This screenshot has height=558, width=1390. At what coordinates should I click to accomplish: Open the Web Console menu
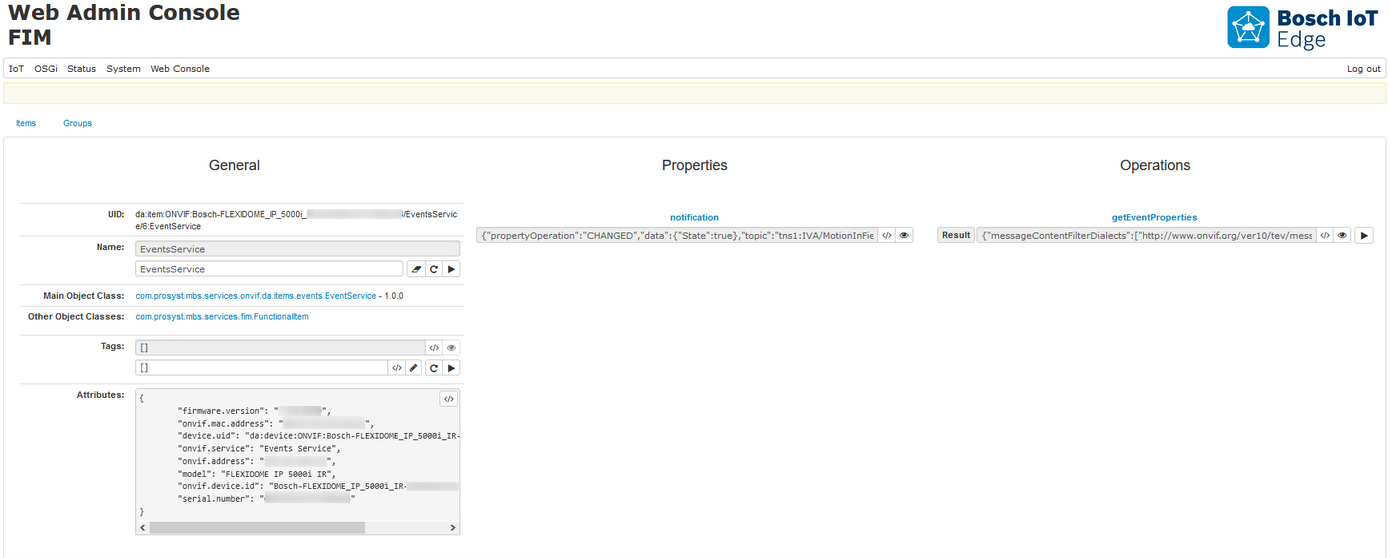(180, 69)
